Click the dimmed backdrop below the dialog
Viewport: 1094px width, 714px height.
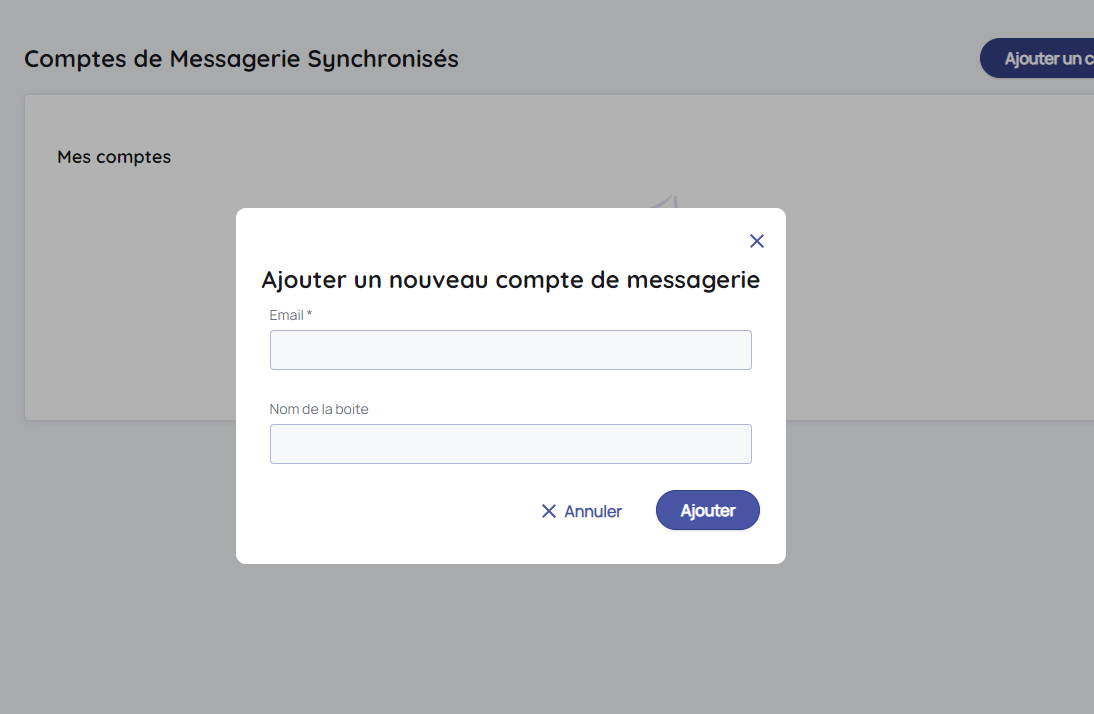coord(510,640)
